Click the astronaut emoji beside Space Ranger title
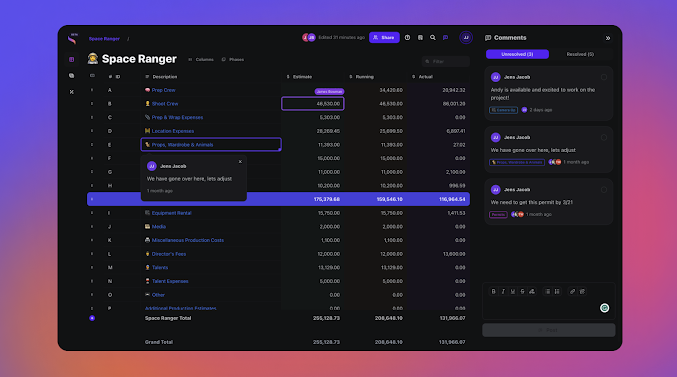 point(92,58)
